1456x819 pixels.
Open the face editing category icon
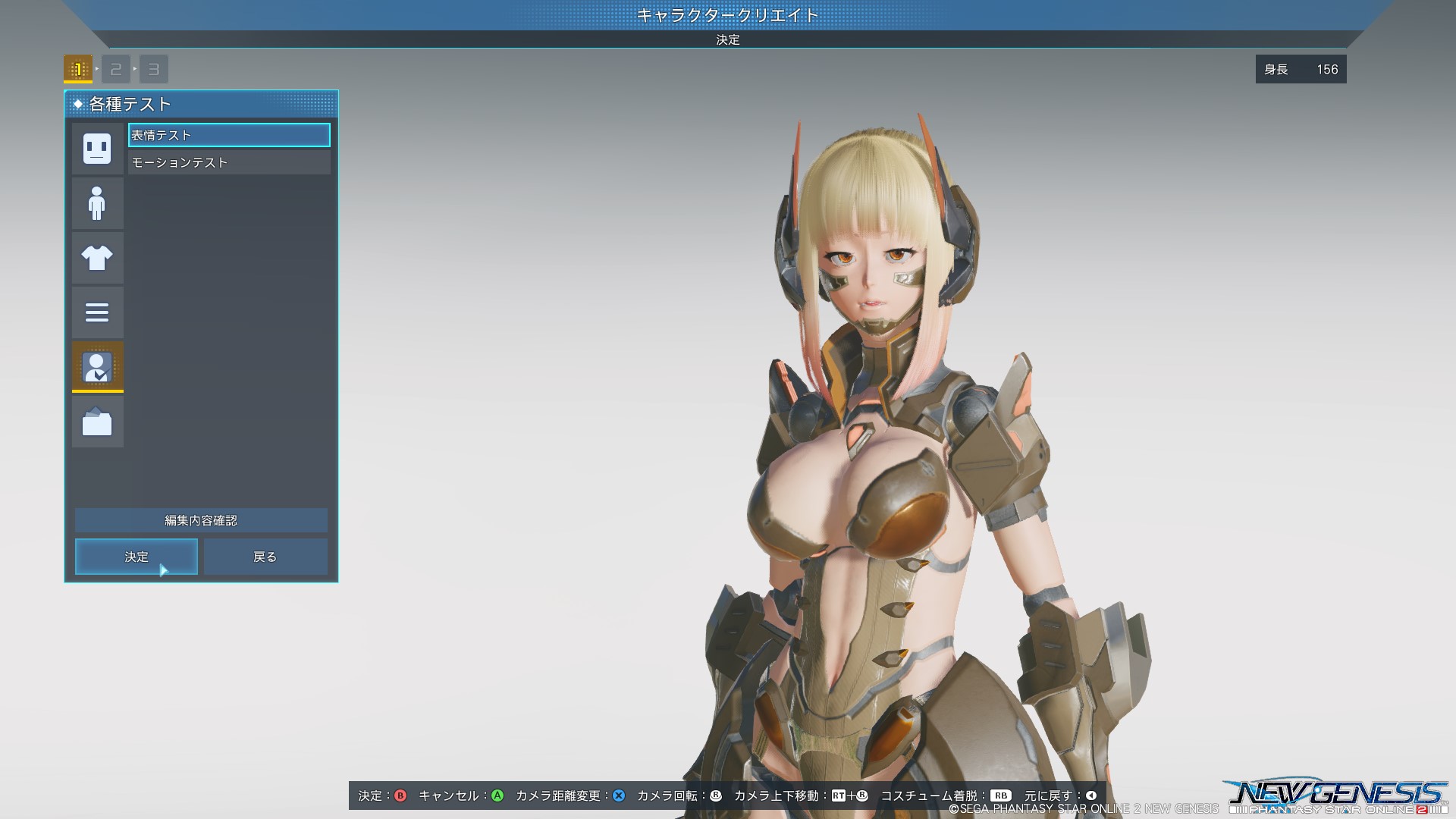click(97, 149)
